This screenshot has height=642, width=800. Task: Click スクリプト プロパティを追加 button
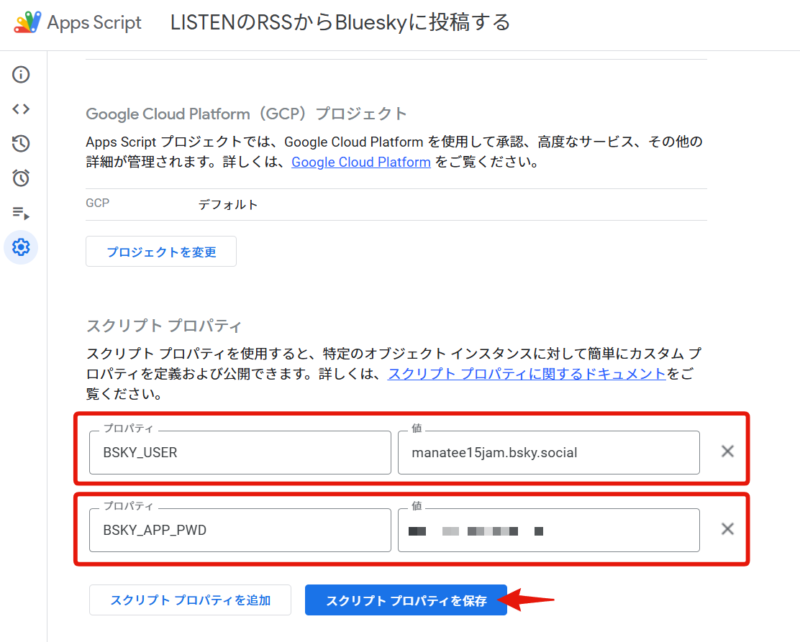click(x=190, y=600)
